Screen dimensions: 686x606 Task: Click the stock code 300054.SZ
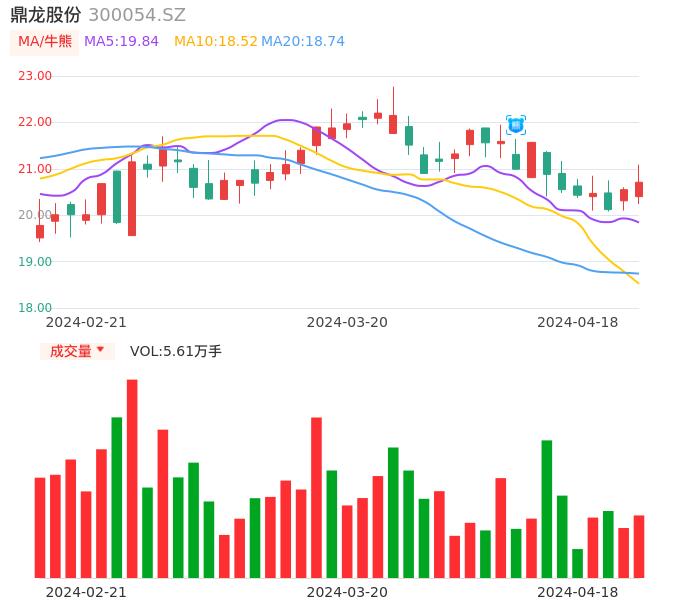click(x=137, y=15)
